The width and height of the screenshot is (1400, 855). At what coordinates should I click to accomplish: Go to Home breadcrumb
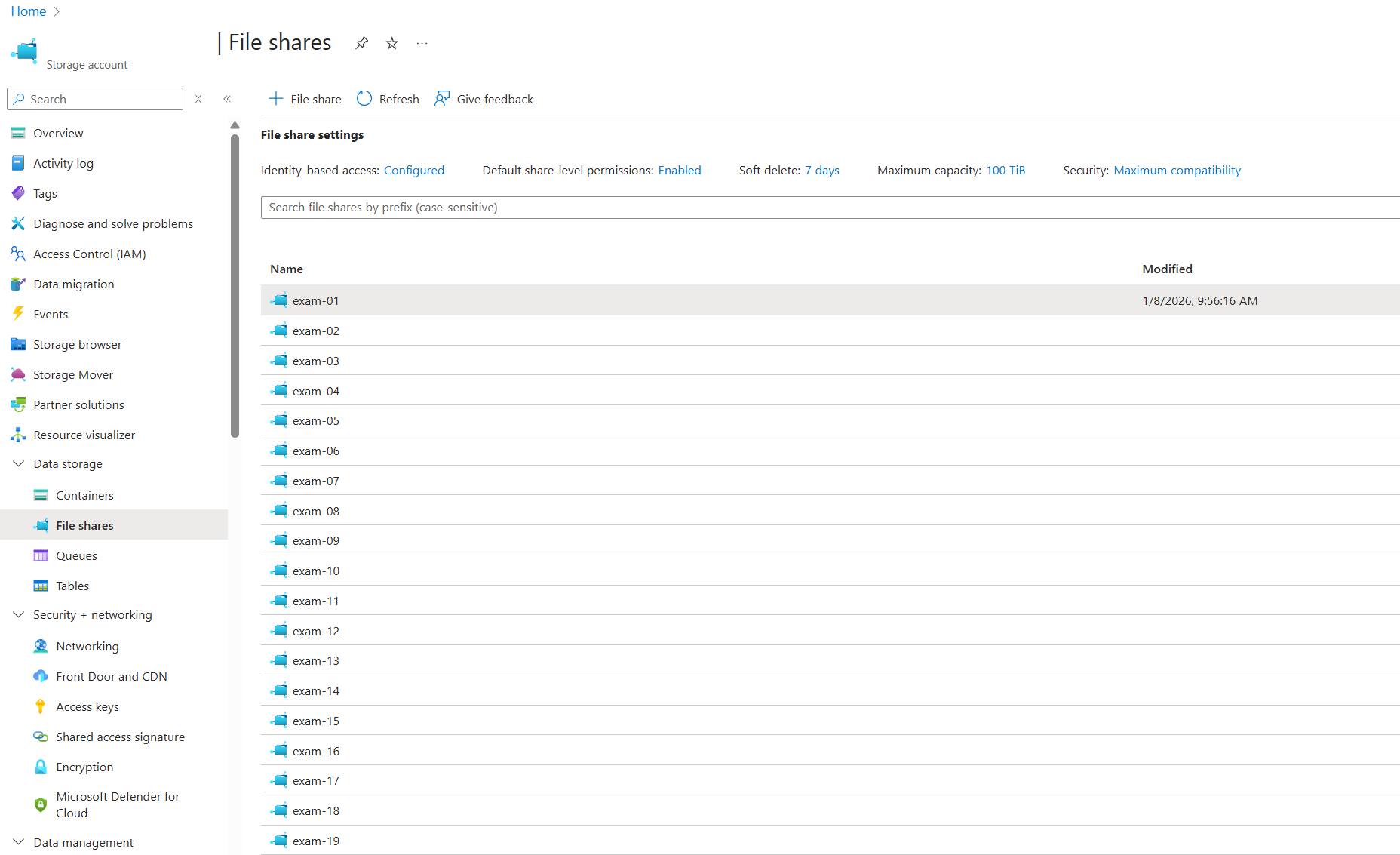[x=29, y=11]
